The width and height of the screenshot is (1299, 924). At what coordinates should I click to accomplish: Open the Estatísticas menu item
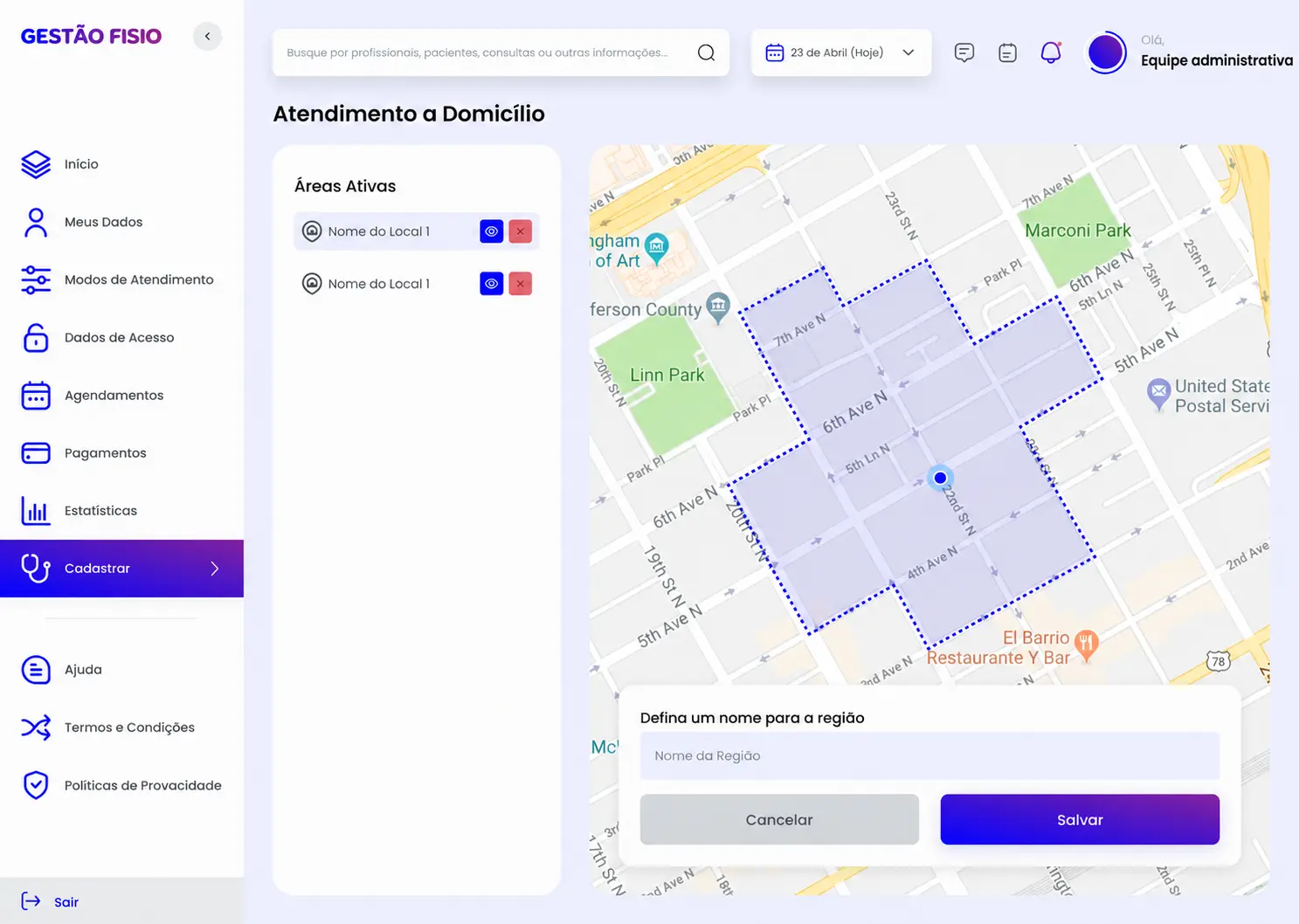pos(100,510)
